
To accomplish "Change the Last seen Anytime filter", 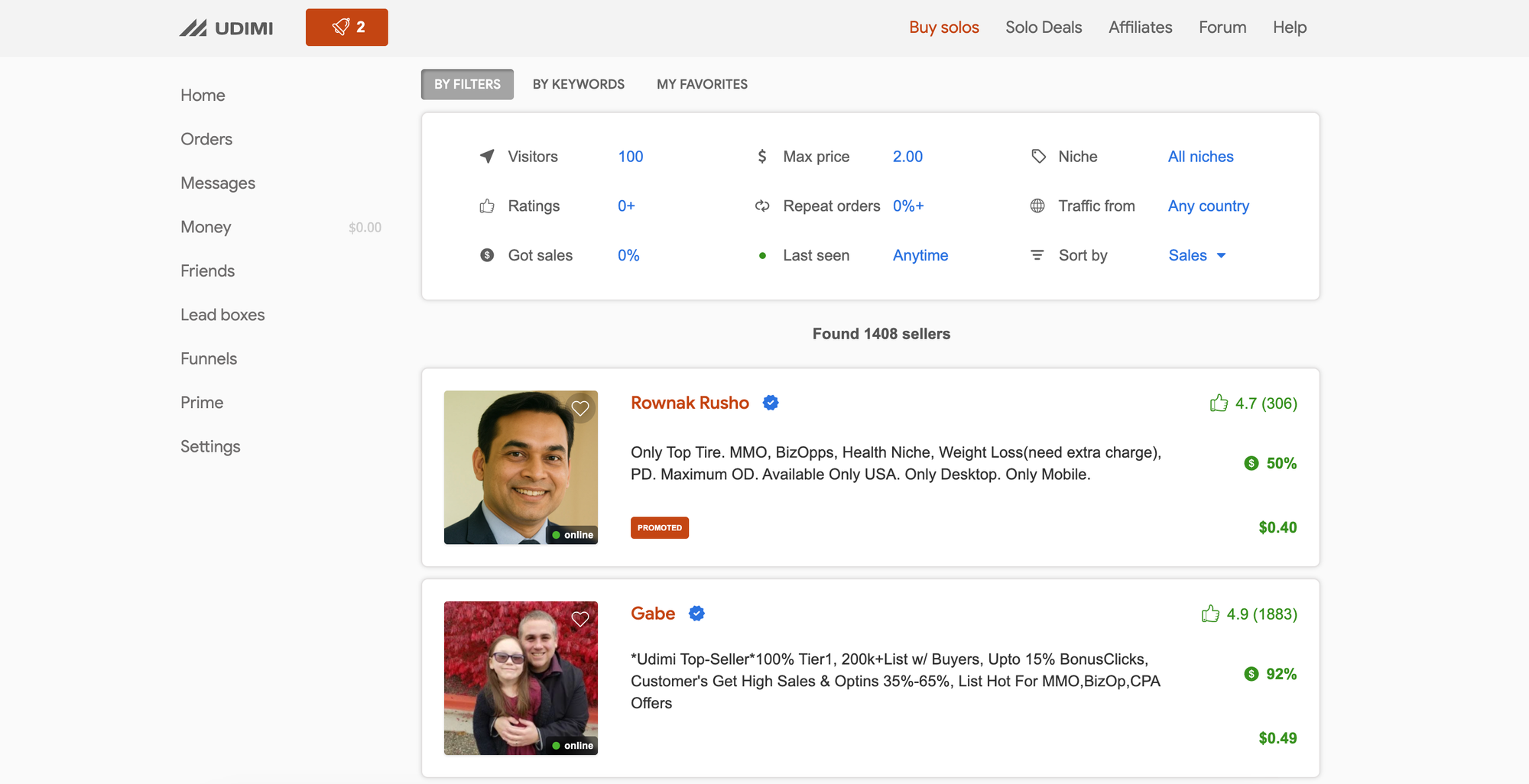I will 920,255.
